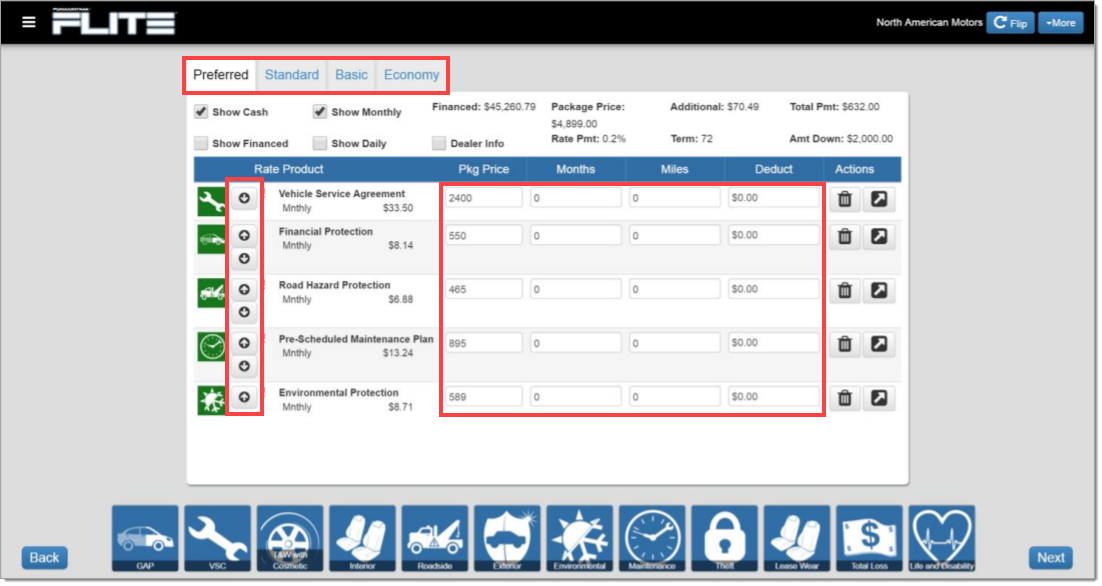Add the Interior product tile
This screenshot has height=586, width=1102.
pos(362,539)
